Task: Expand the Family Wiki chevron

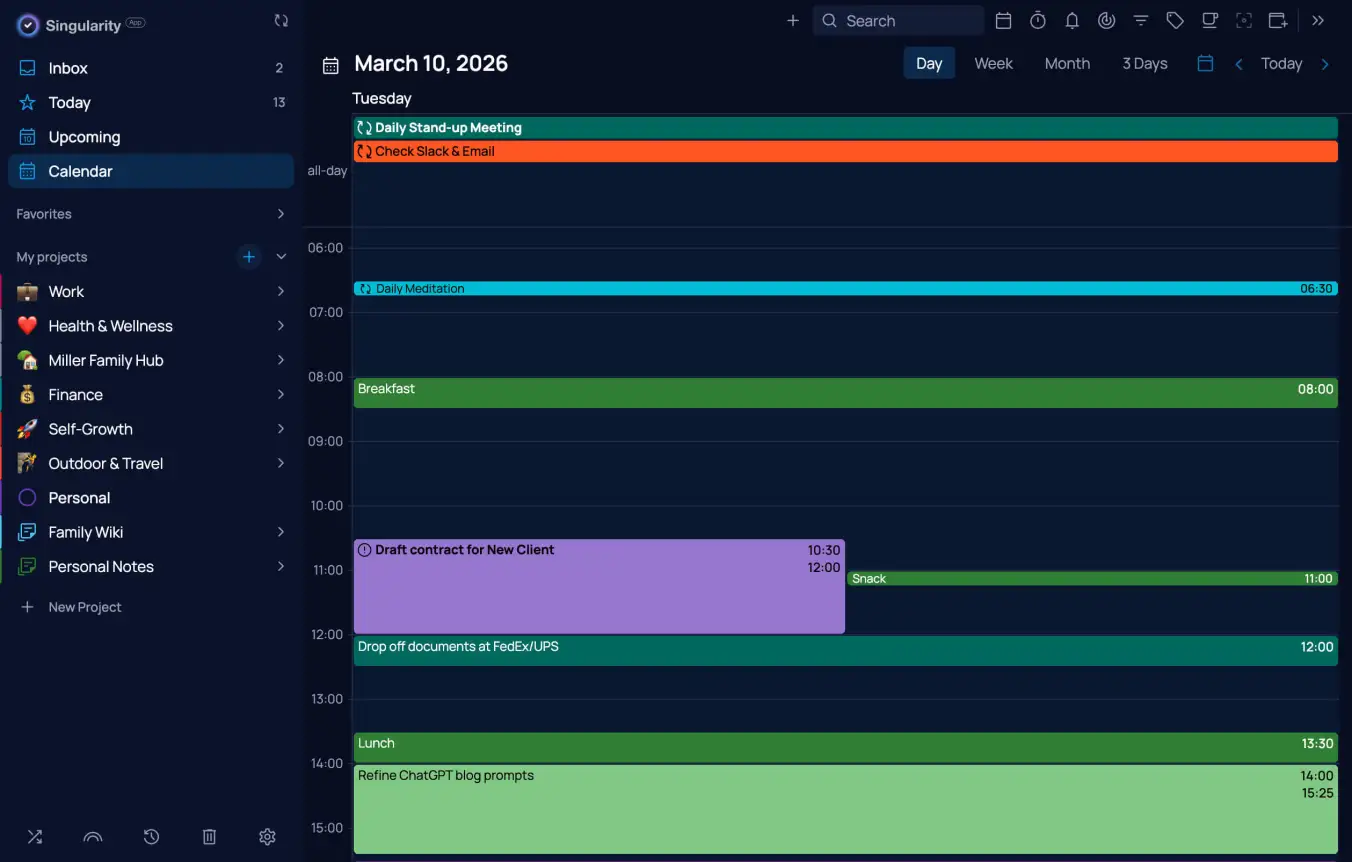Action: [x=281, y=532]
